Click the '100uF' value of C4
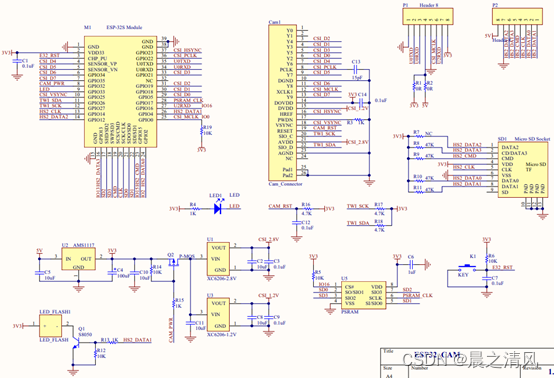 click(x=123, y=276)
